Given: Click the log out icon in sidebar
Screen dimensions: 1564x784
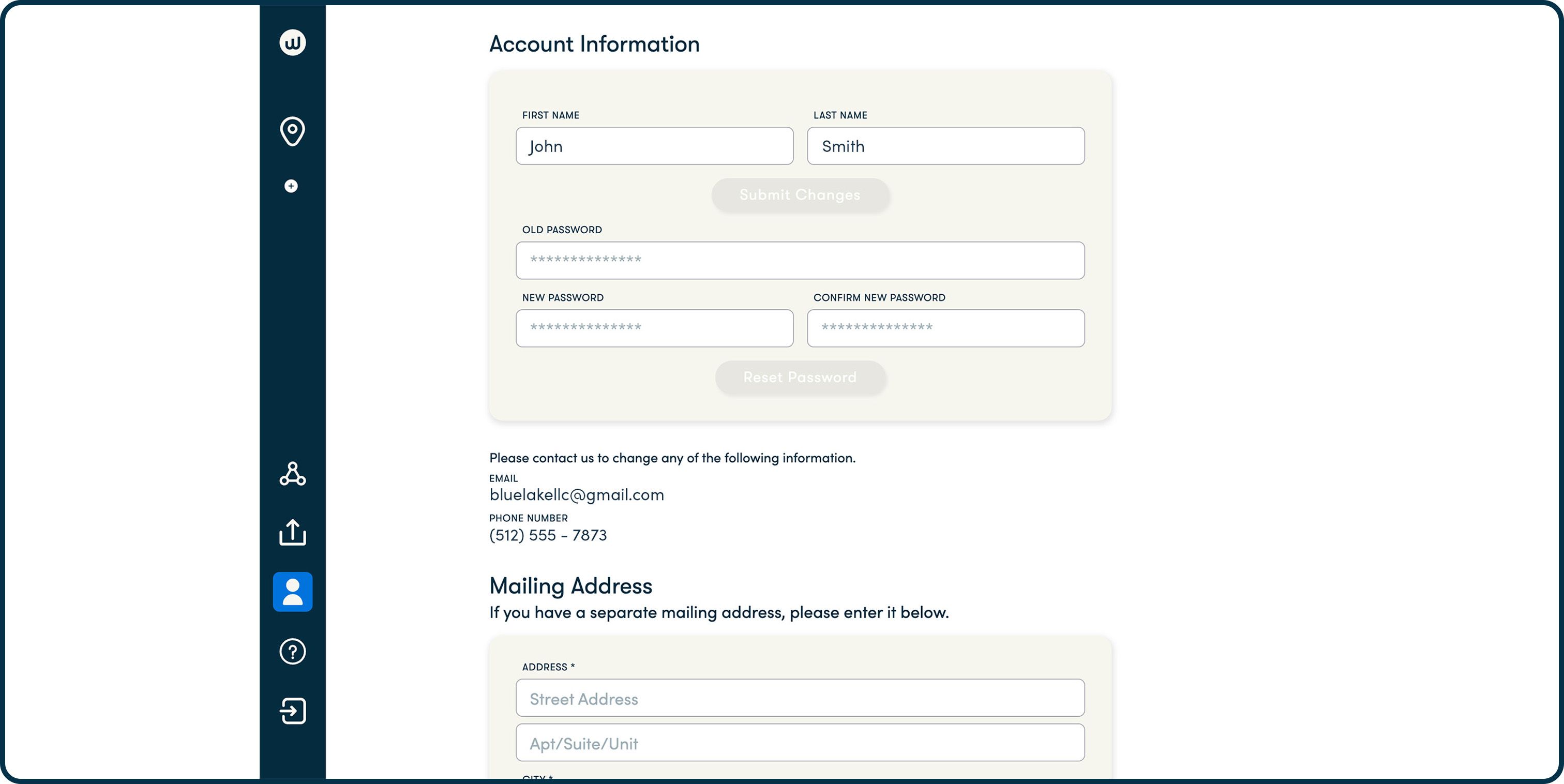Looking at the screenshot, I should 292,711.
